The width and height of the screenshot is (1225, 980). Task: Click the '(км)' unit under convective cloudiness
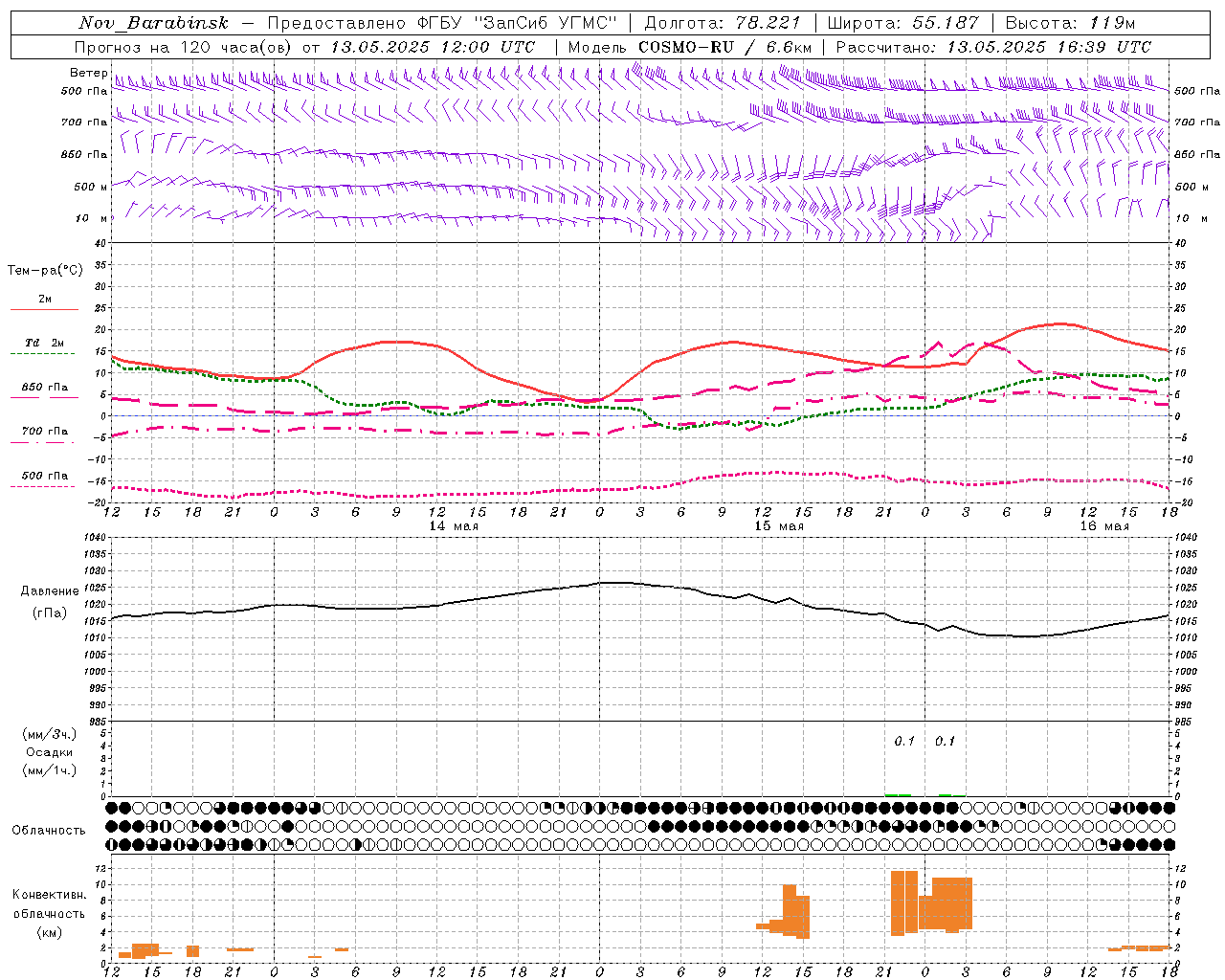(50, 932)
